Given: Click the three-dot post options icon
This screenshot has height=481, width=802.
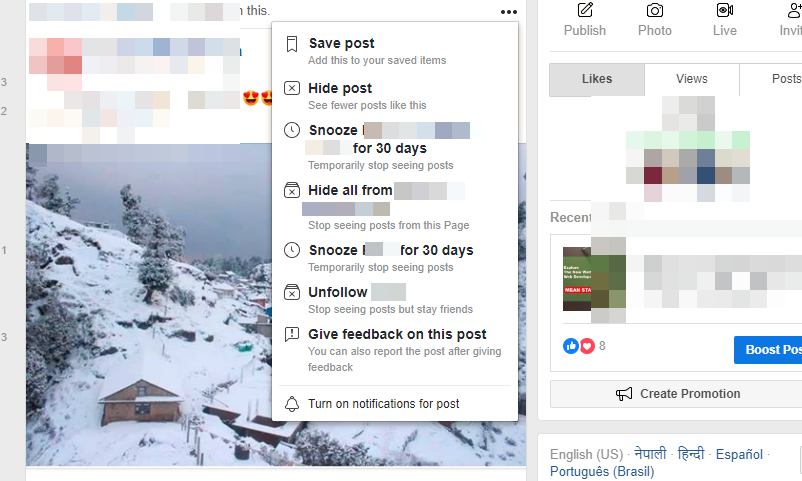Looking at the screenshot, I should click(x=508, y=12).
